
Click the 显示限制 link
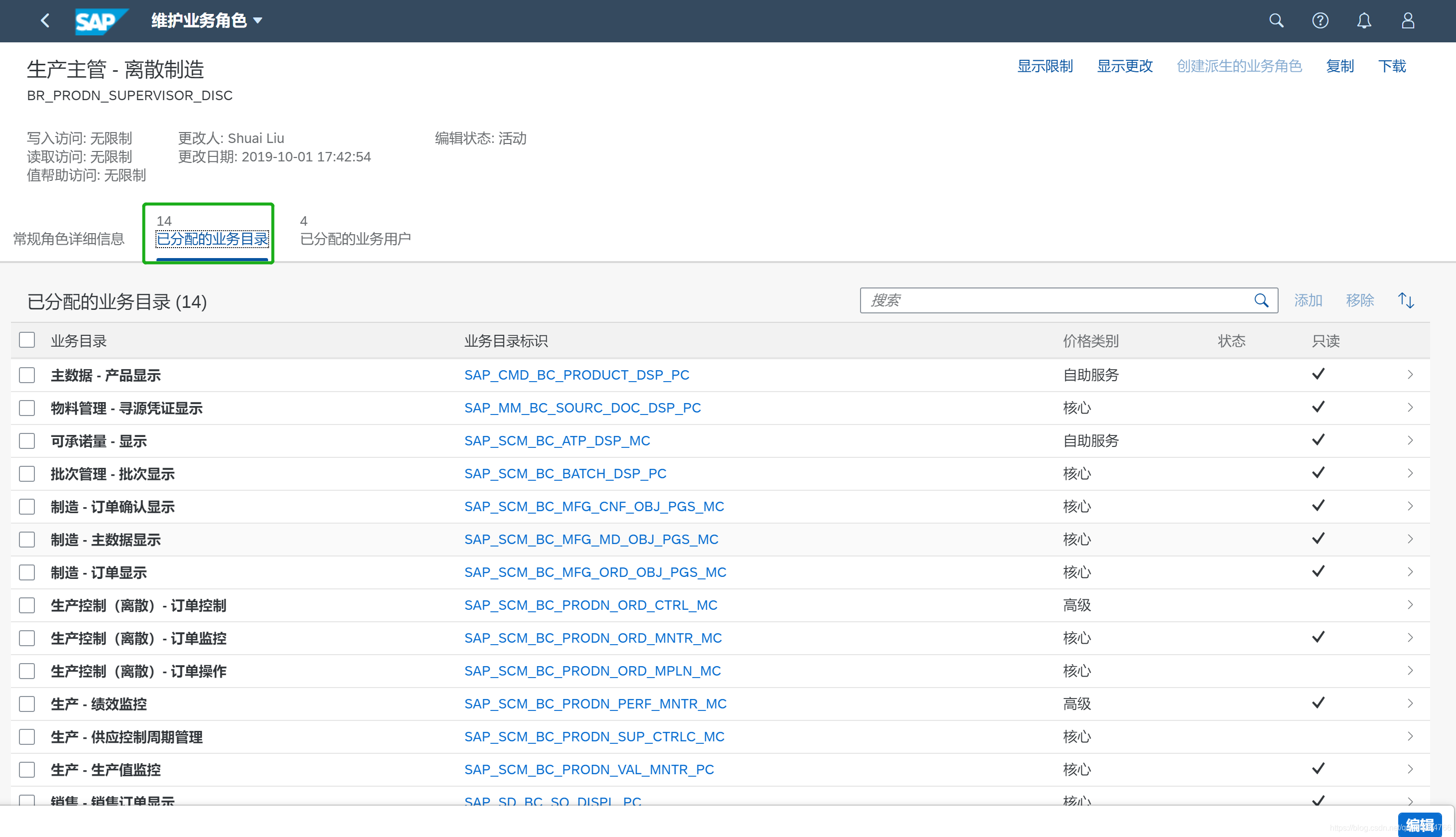pos(1044,66)
